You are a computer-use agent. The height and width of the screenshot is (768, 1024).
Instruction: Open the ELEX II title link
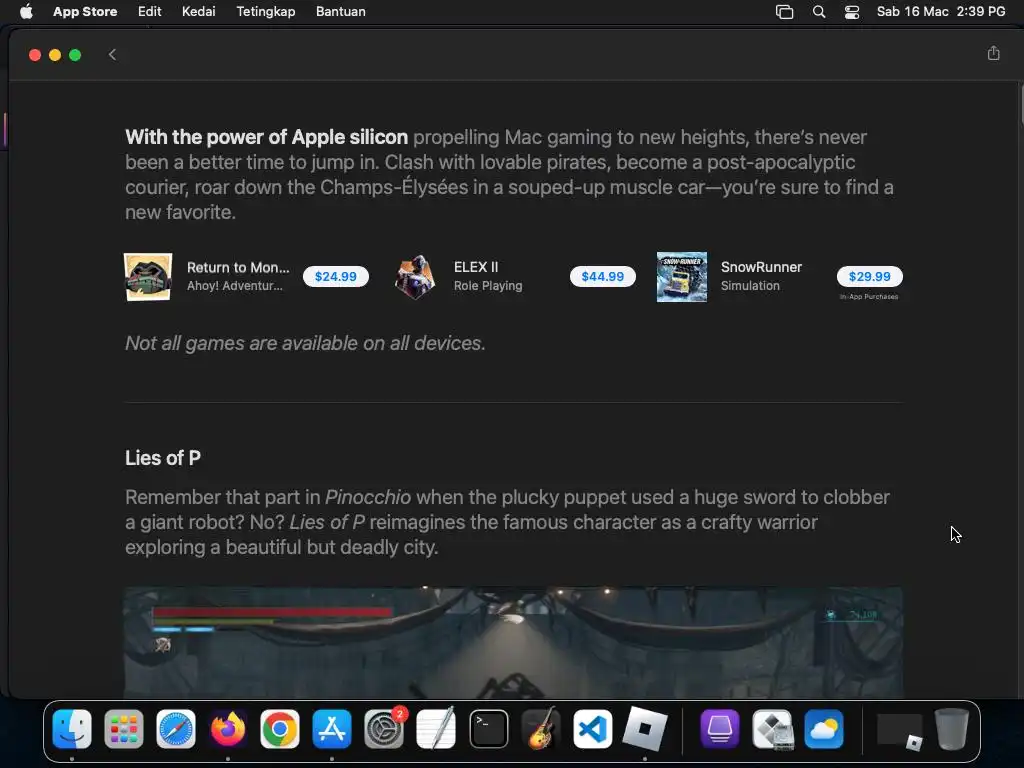(476, 267)
